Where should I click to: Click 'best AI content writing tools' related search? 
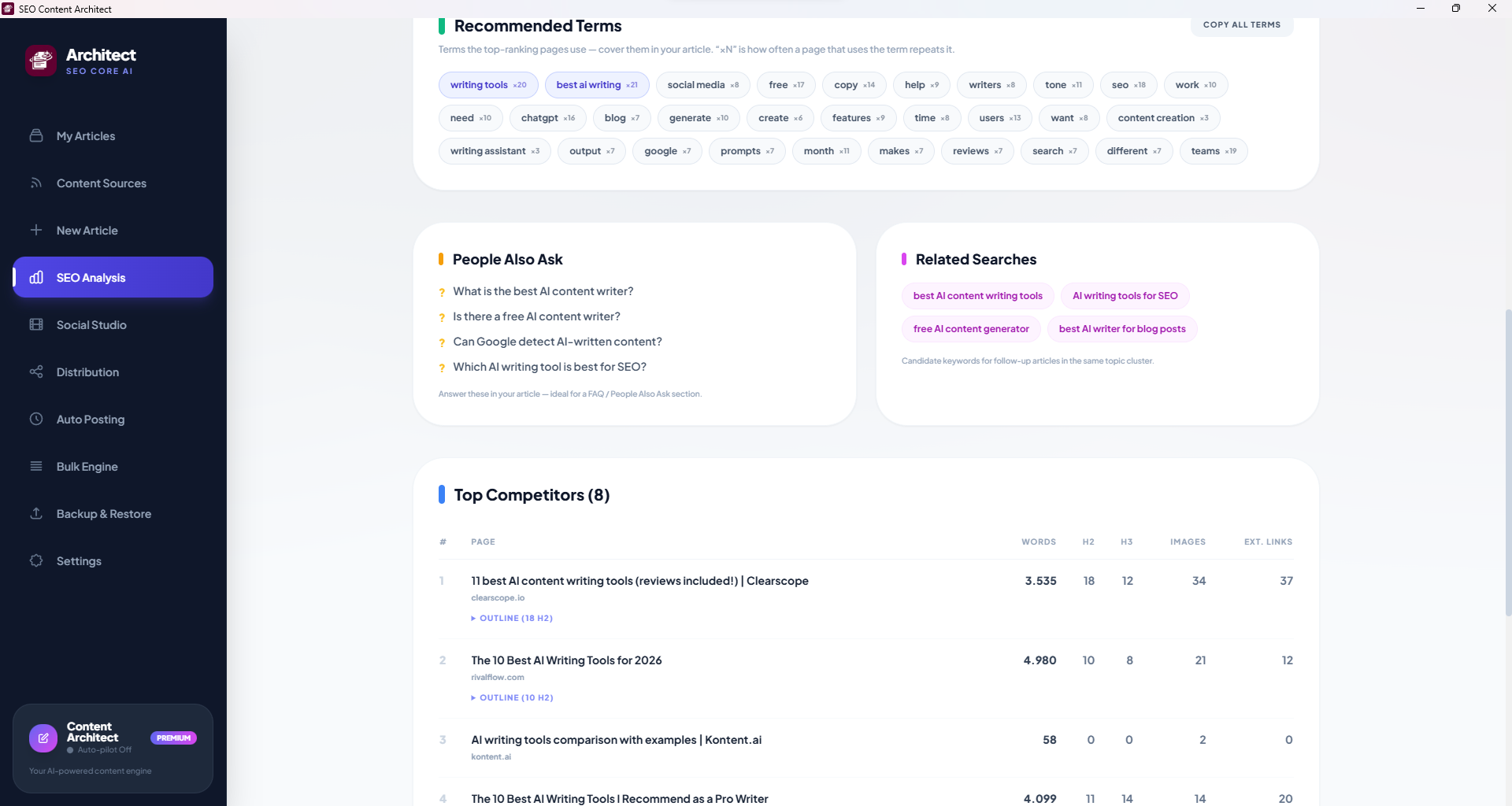[978, 296]
